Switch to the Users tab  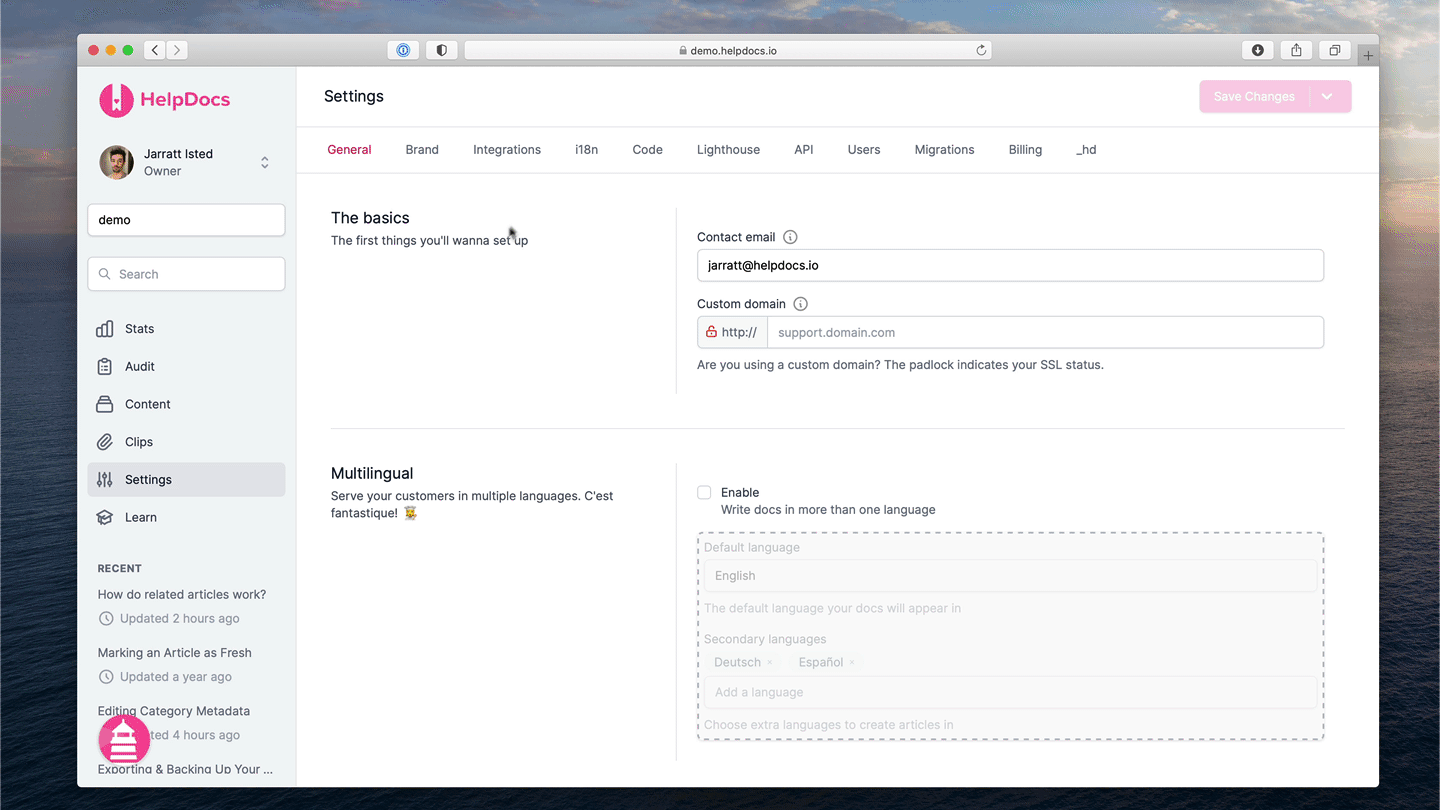coord(864,150)
